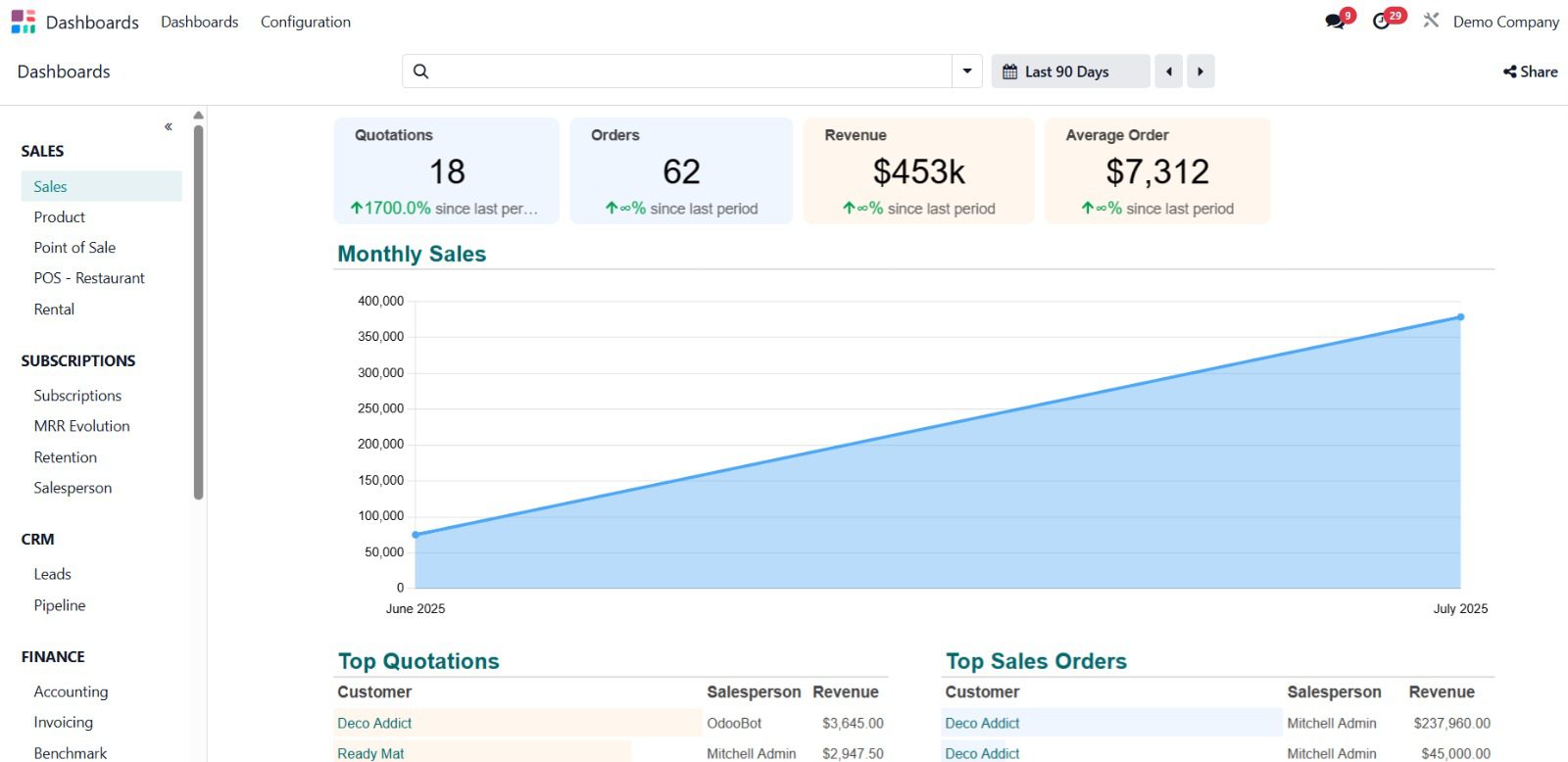Open the activities clock icon

pyautogui.click(x=1382, y=22)
